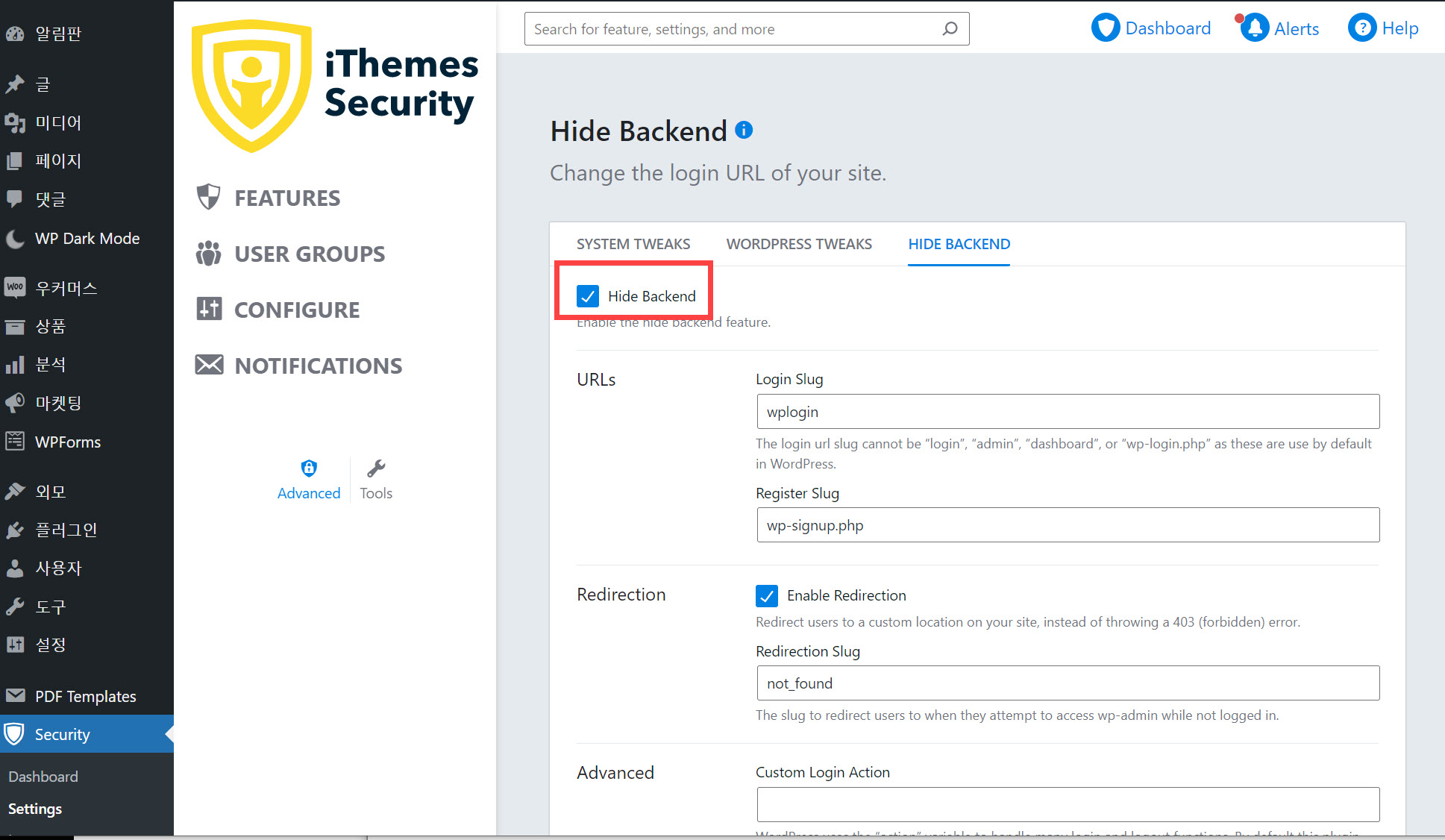Uncheck the Hide Backend checkbox
1445x840 pixels.
click(x=588, y=296)
